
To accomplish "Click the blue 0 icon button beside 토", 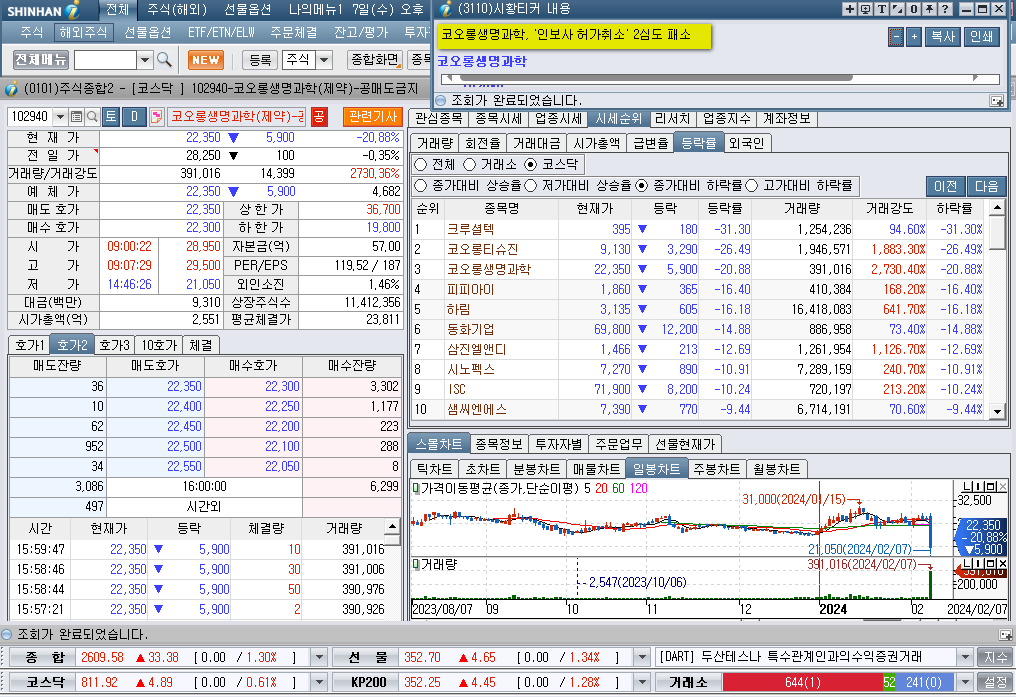I will pyautogui.click(x=134, y=117).
